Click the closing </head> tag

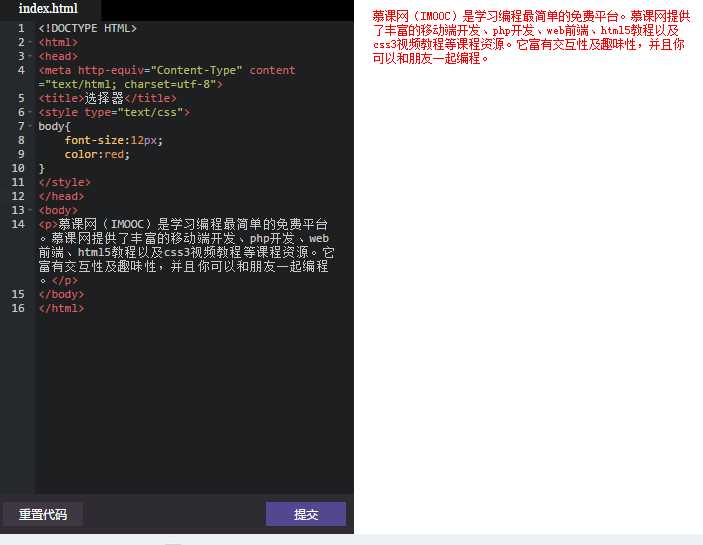tap(61, 196)
